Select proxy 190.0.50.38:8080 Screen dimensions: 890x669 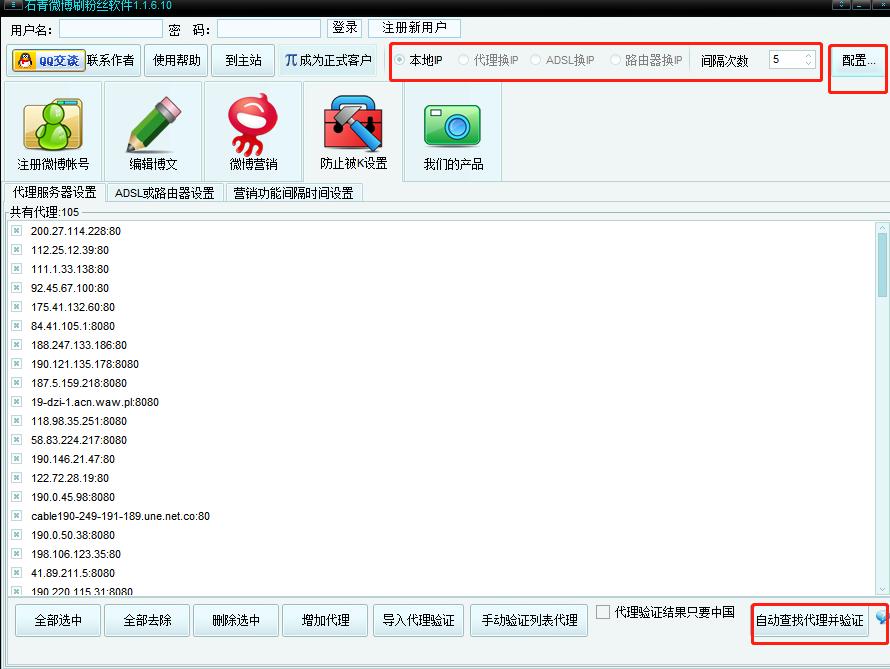pos(73,535)
